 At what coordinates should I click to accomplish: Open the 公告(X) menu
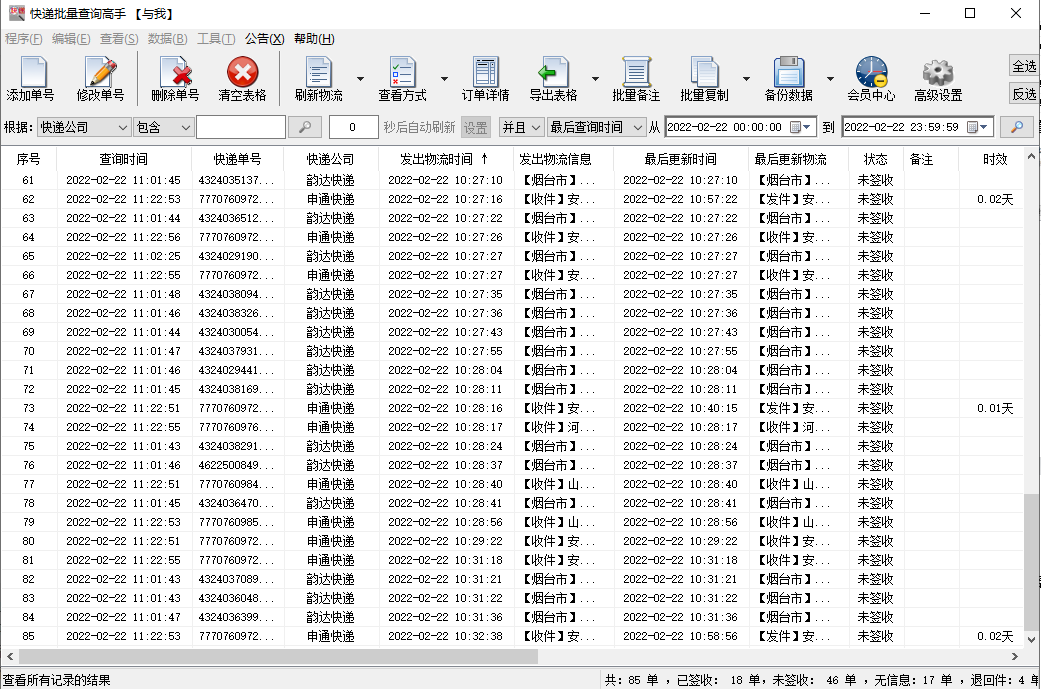click(x=264, y=38)
